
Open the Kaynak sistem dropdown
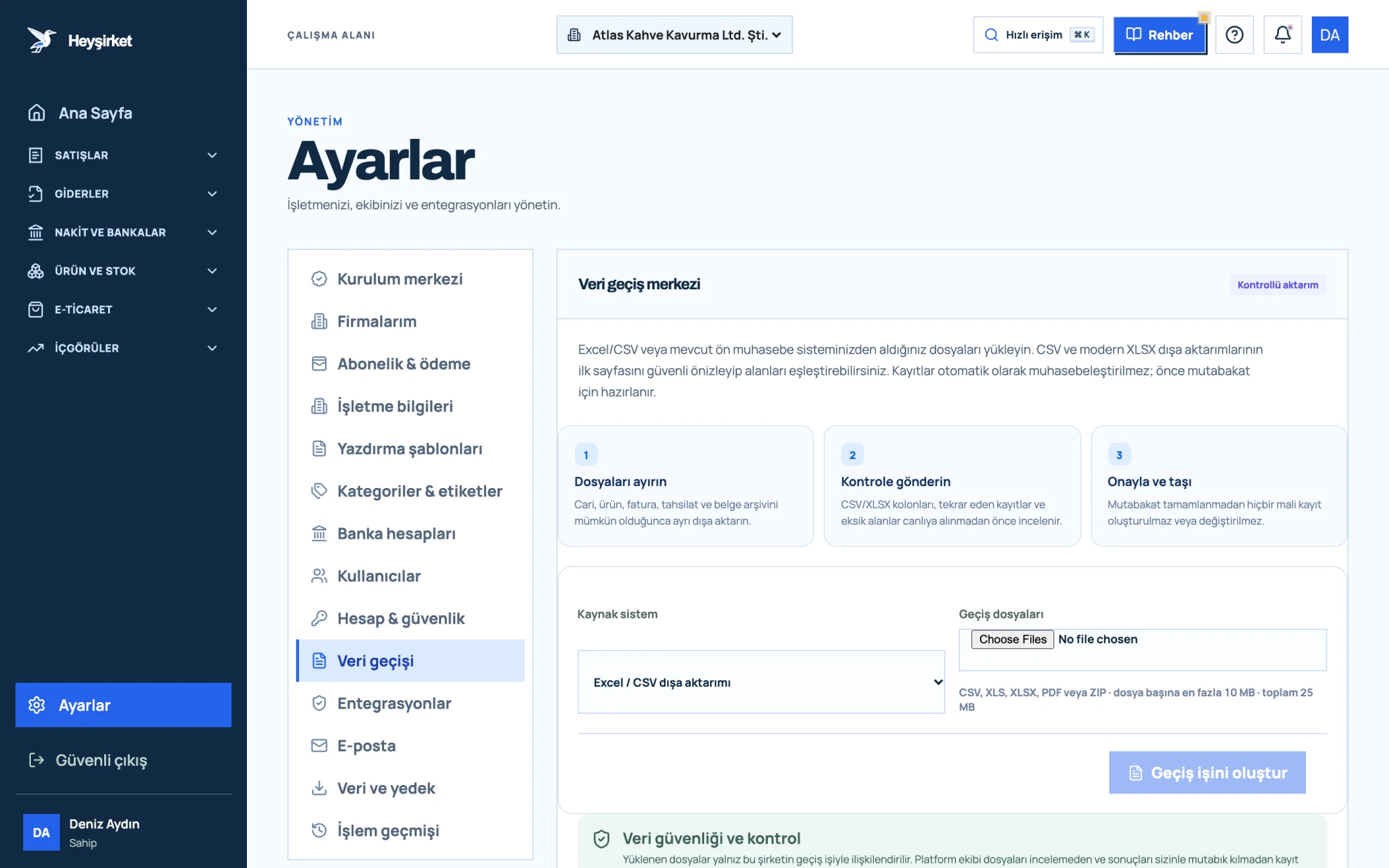click(761, 682)
